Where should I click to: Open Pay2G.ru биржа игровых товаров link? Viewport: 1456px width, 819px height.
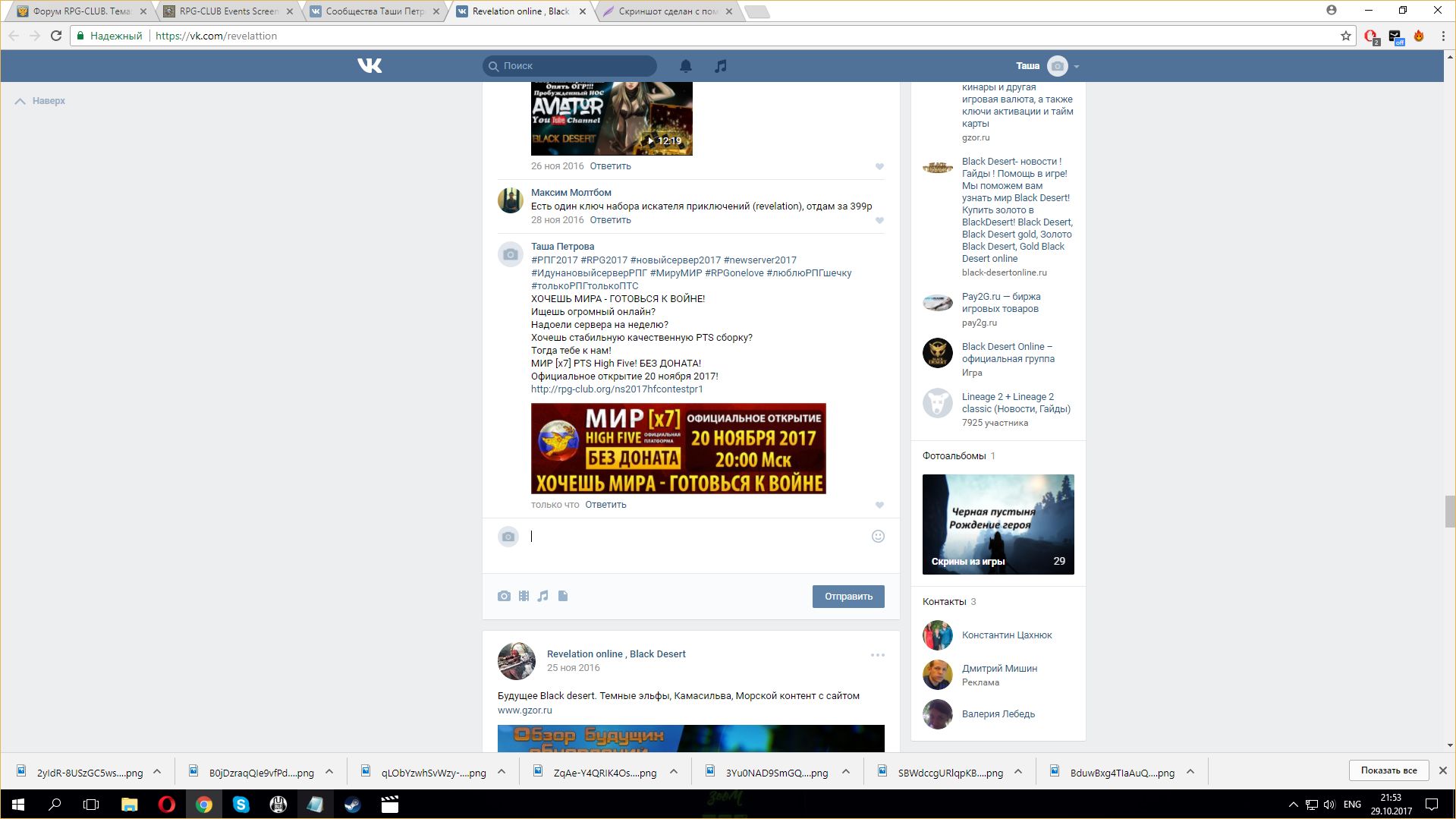point(1002,303)
